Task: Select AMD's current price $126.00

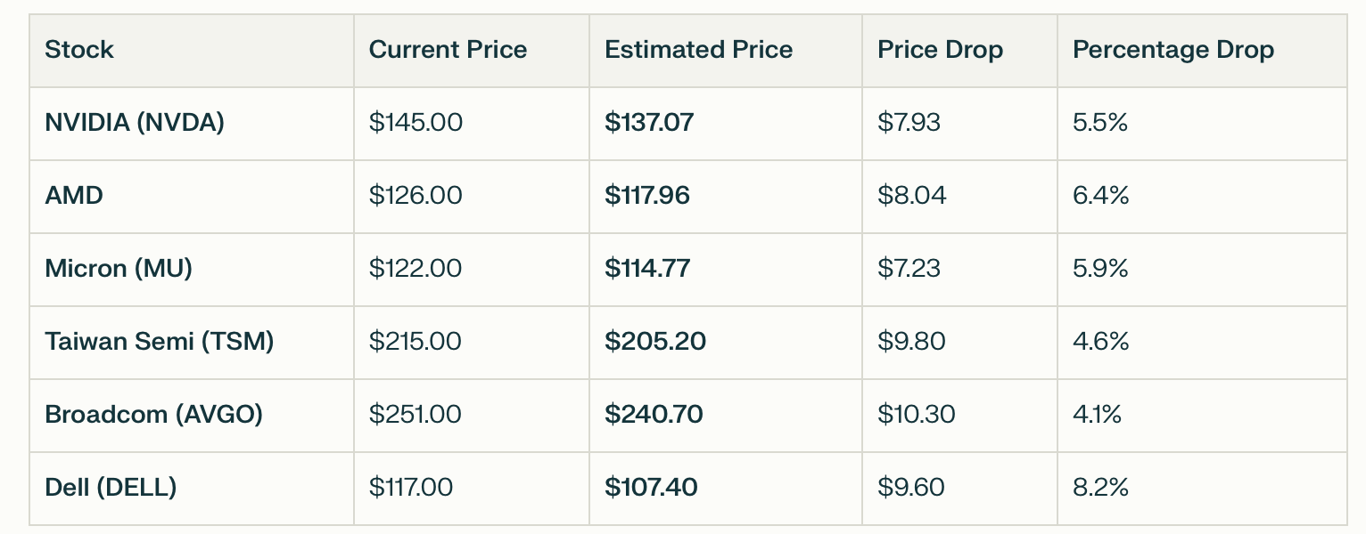Action: 416,196
